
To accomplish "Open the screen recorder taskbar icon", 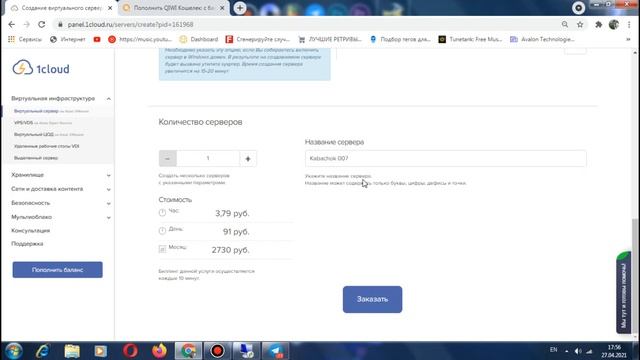I will pos(217,351).
